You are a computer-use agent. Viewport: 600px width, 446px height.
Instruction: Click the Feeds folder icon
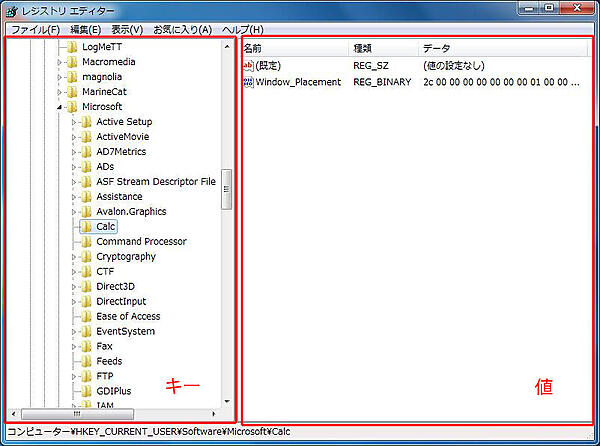click(x=86, y=361)
